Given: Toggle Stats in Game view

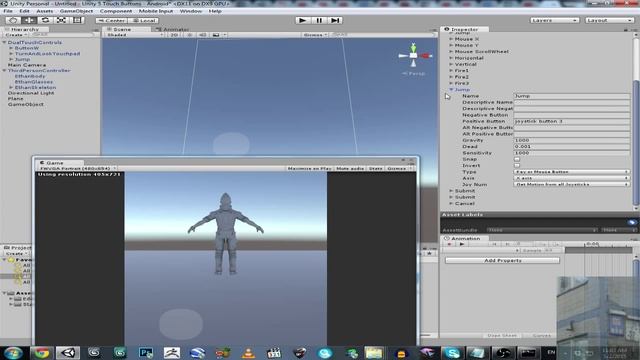Looking at the screenshot, I should click(376, 168).
